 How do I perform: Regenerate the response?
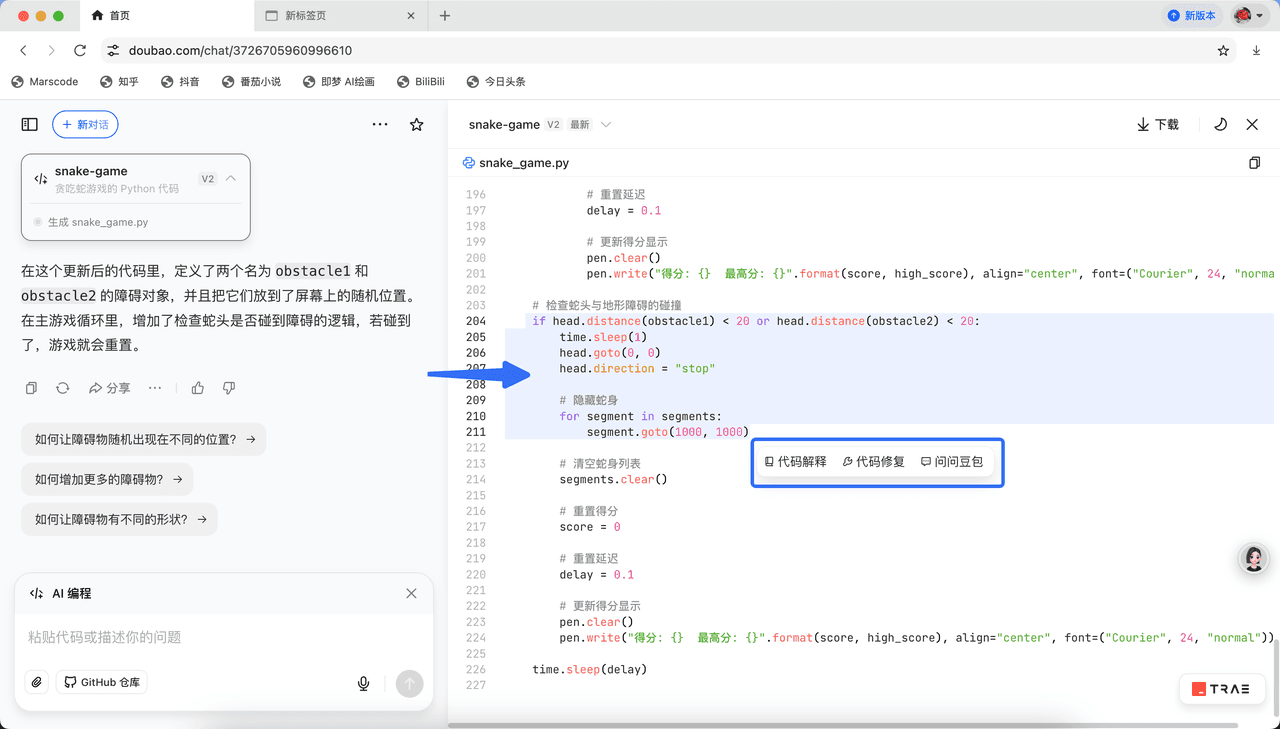63,388
